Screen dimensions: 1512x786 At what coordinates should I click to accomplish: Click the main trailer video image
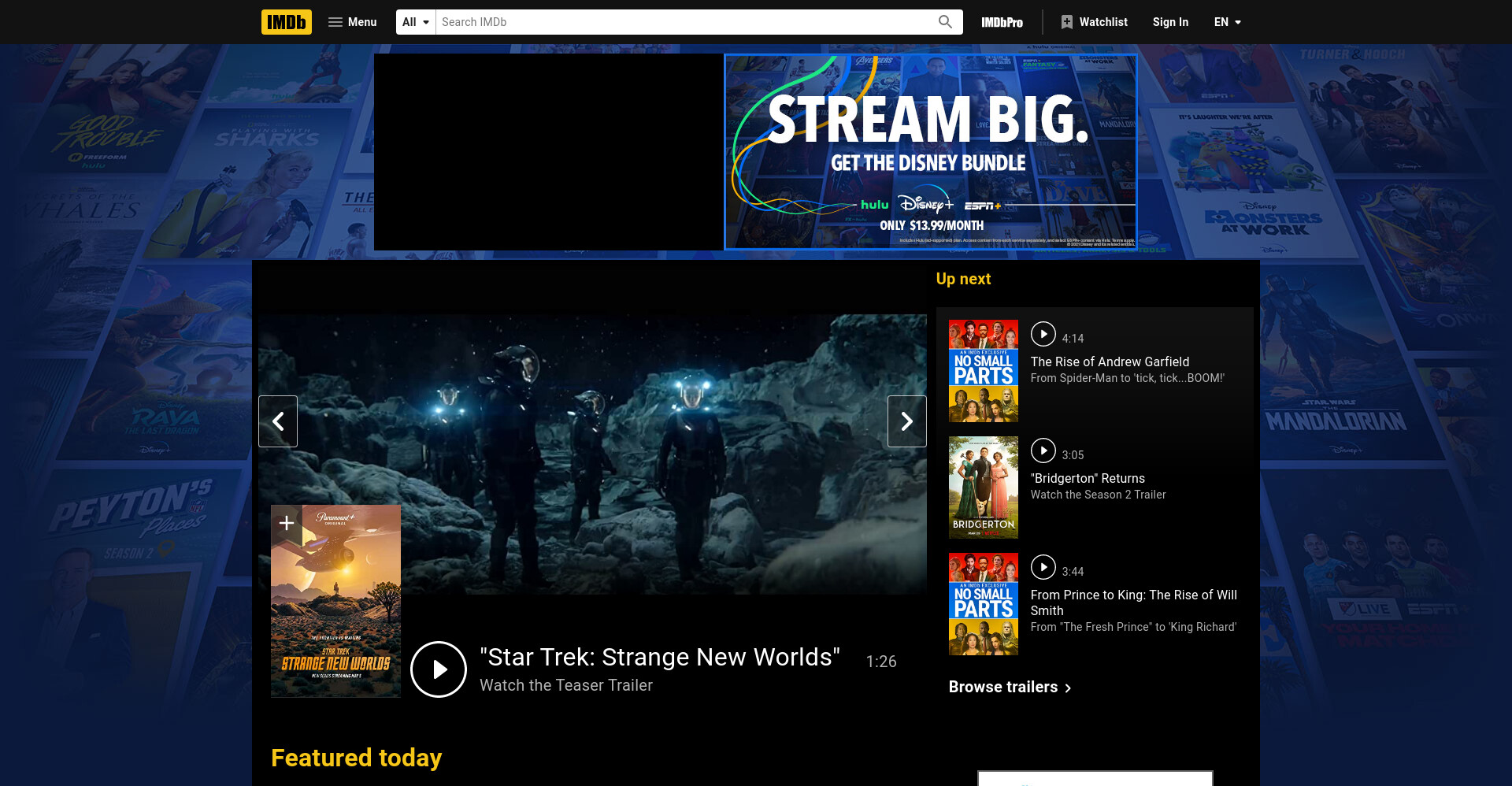click(592, 454)
